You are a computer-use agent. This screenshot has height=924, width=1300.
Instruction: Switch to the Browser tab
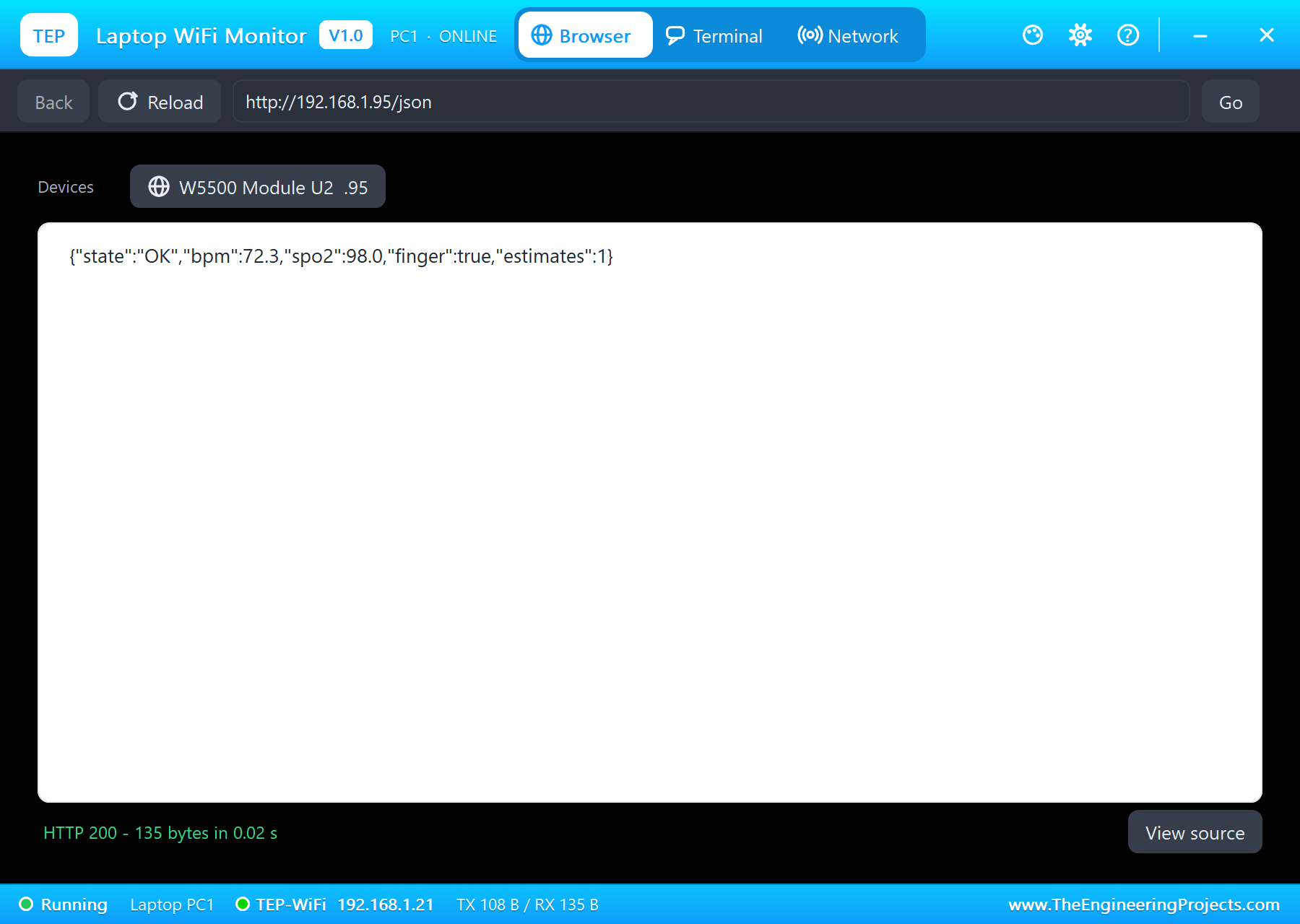pos(586,35)
